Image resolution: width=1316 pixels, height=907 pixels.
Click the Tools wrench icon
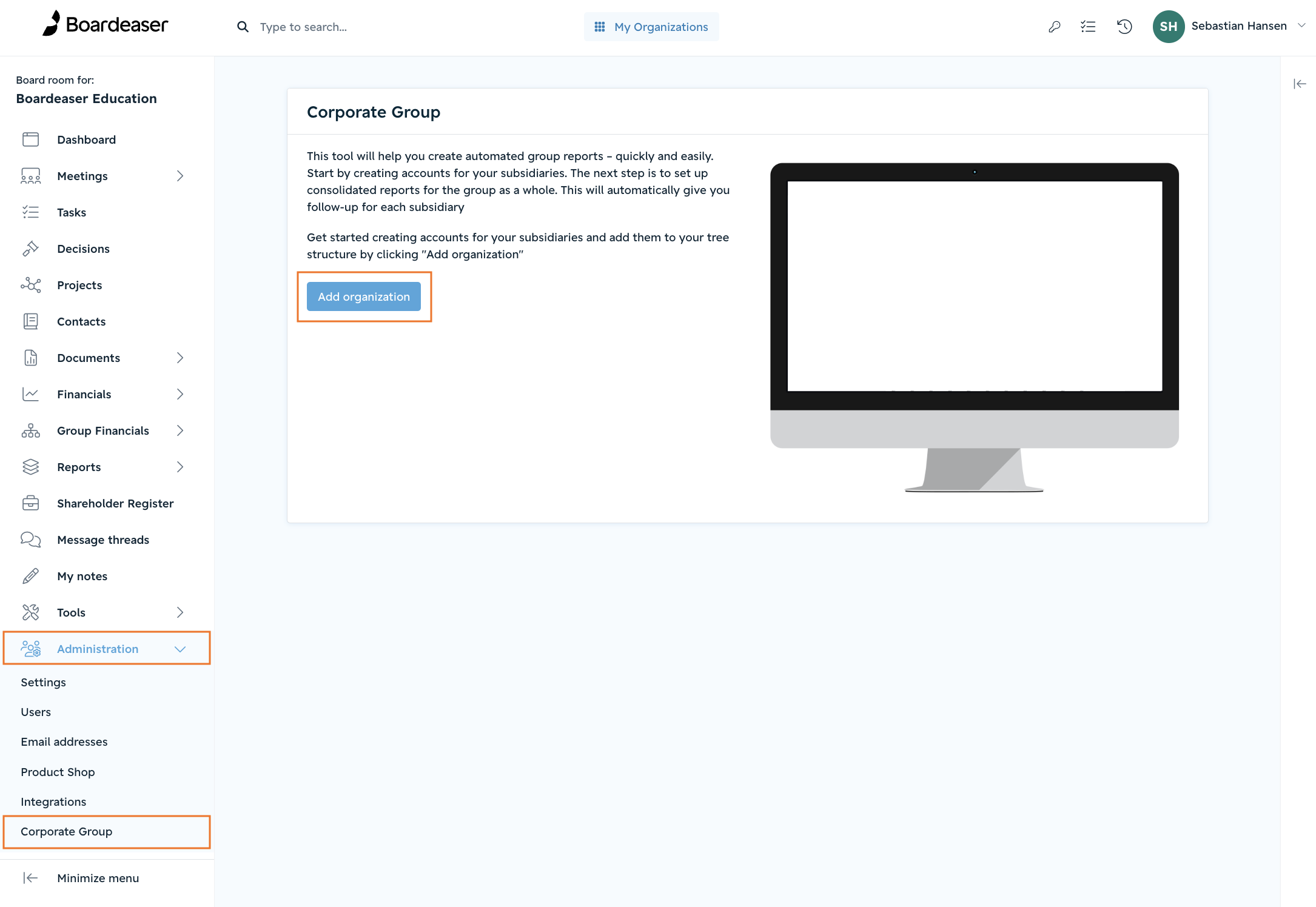click(x=30, y=612)
